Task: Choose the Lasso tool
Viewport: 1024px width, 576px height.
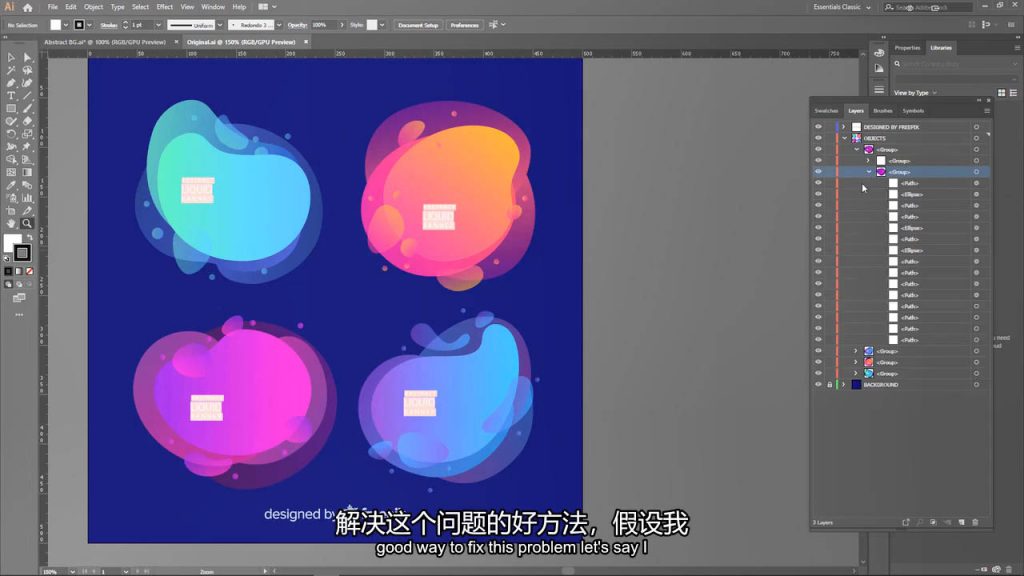Action: (27, 70)
